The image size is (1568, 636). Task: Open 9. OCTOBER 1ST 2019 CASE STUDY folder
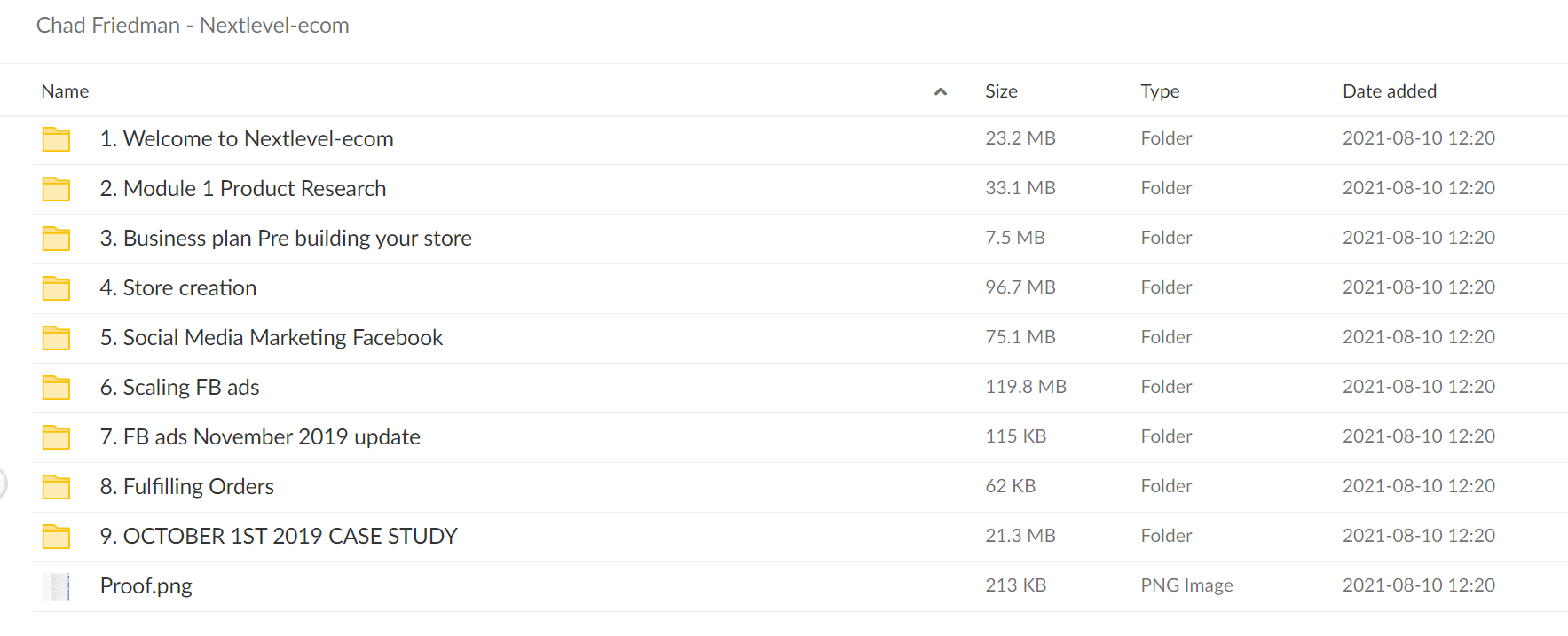[279, 537]
